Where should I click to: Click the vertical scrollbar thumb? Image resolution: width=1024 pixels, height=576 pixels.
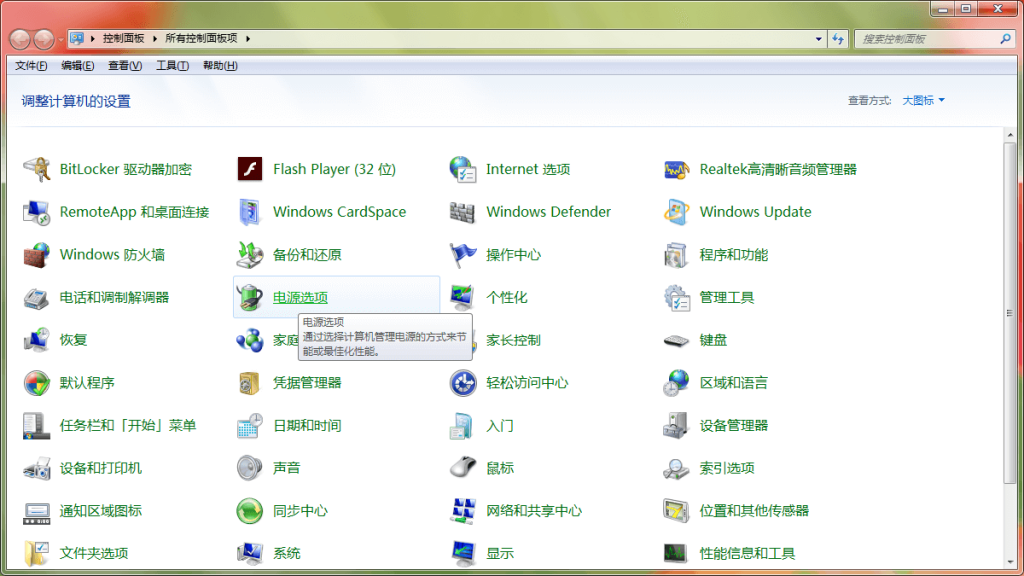(x=1010, y=313)
